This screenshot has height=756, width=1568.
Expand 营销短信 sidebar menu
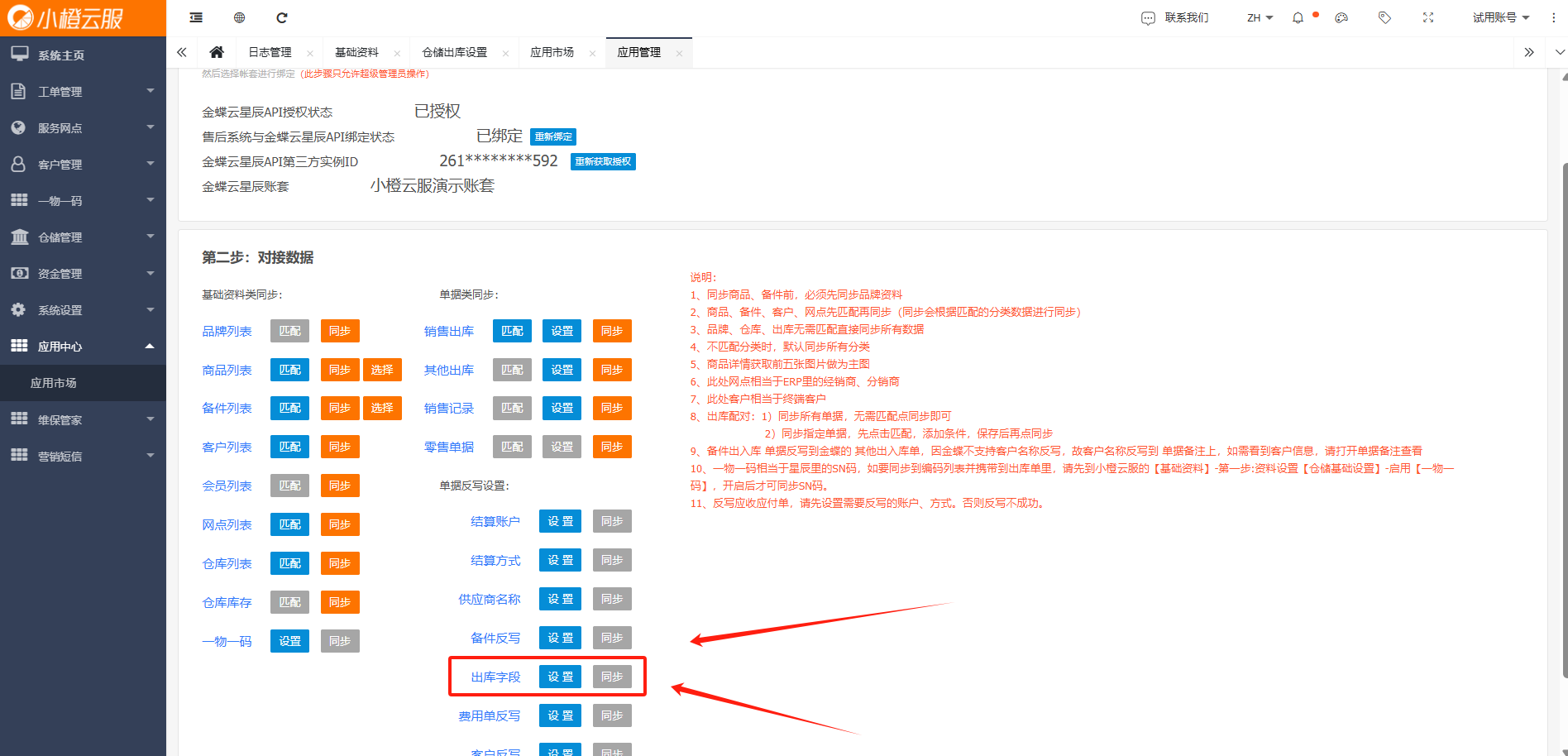point(83,456)
